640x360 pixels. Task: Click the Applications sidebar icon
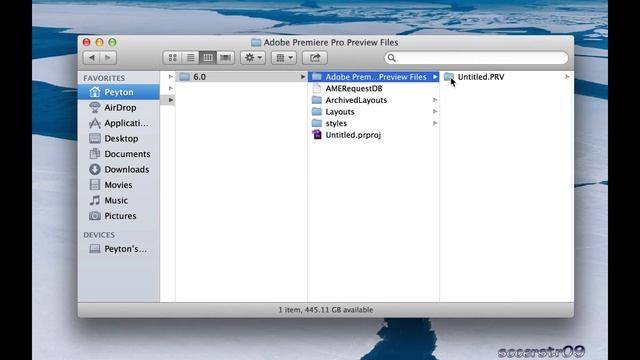pos(95,123)
